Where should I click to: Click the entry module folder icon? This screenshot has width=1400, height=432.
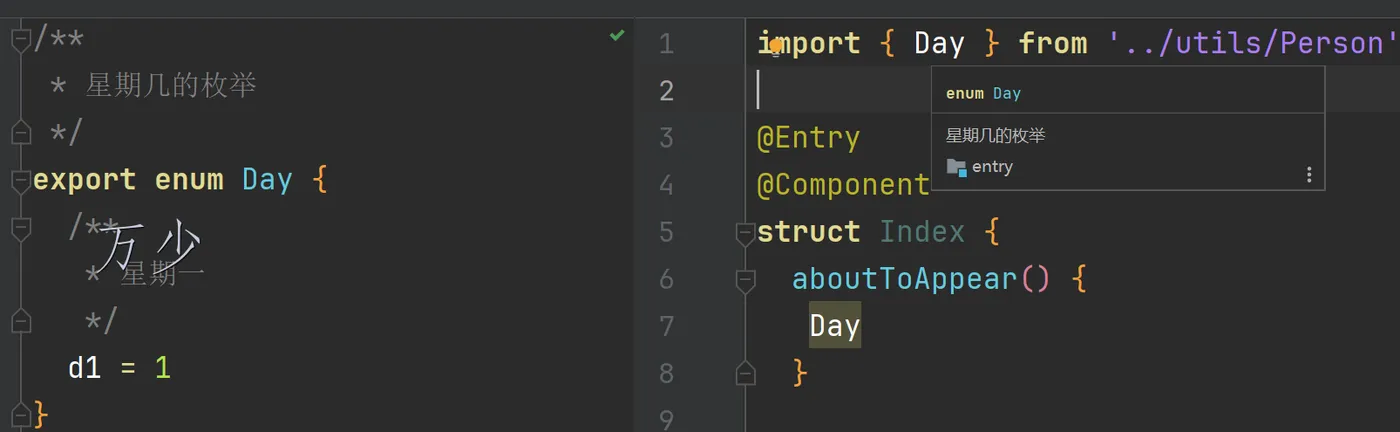[956, 167]
